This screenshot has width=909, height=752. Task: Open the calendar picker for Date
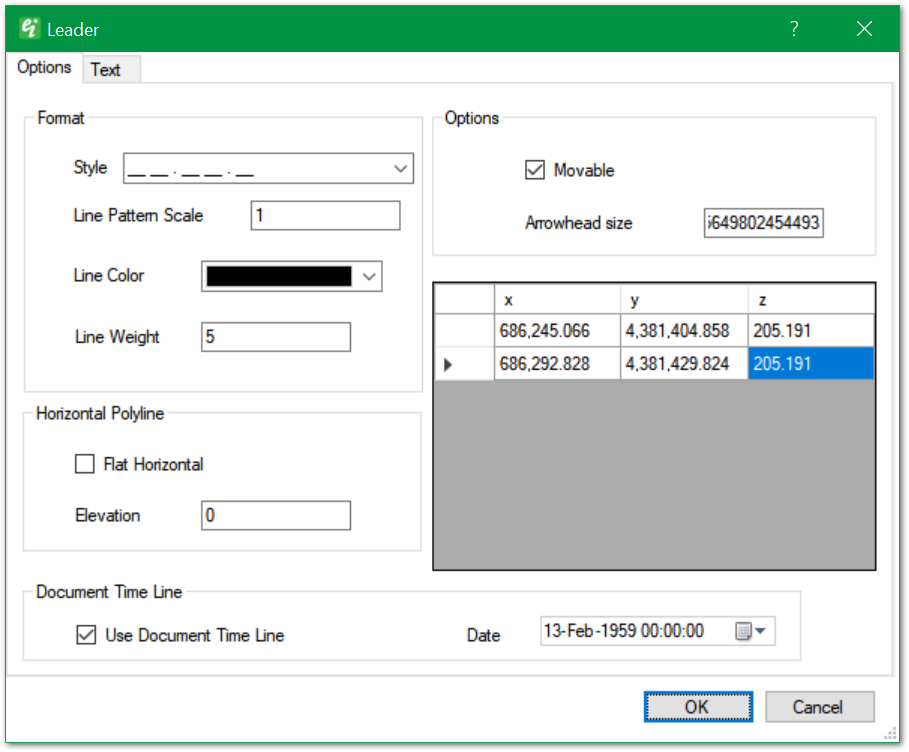pos(749,631)
